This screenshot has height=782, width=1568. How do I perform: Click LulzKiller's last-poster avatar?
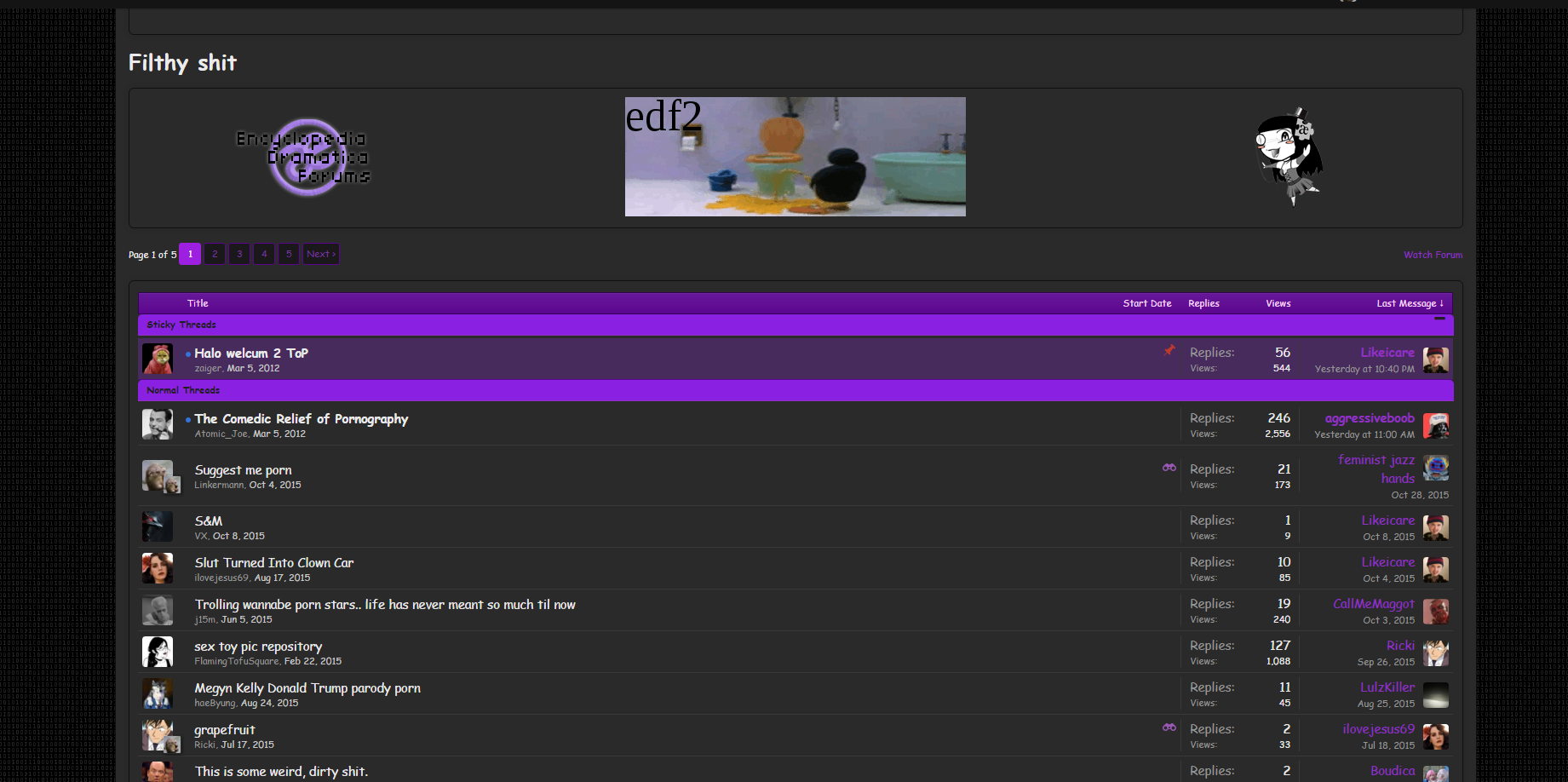click(x=1436, y=695)
